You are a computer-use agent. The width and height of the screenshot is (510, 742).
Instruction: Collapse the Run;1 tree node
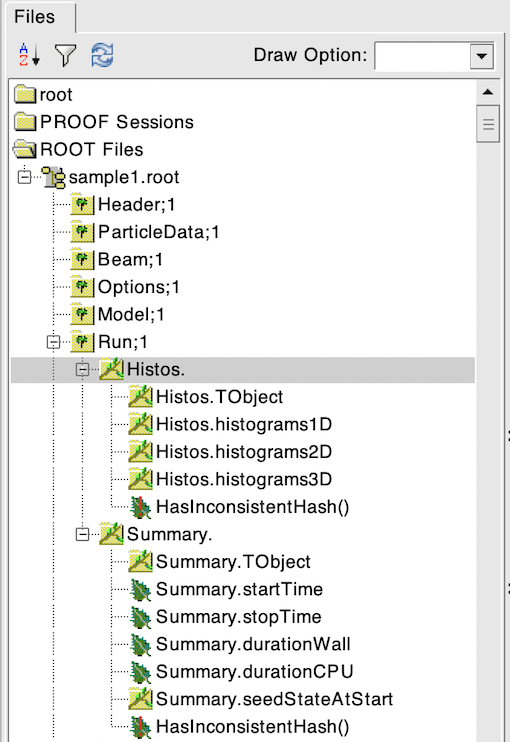[x=54, y=342]
